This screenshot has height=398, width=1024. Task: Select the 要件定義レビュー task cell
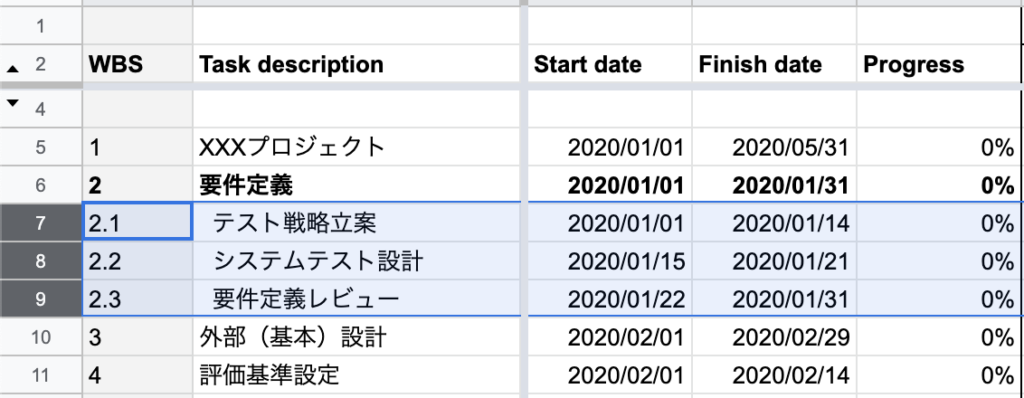click(x=358, y=299)
